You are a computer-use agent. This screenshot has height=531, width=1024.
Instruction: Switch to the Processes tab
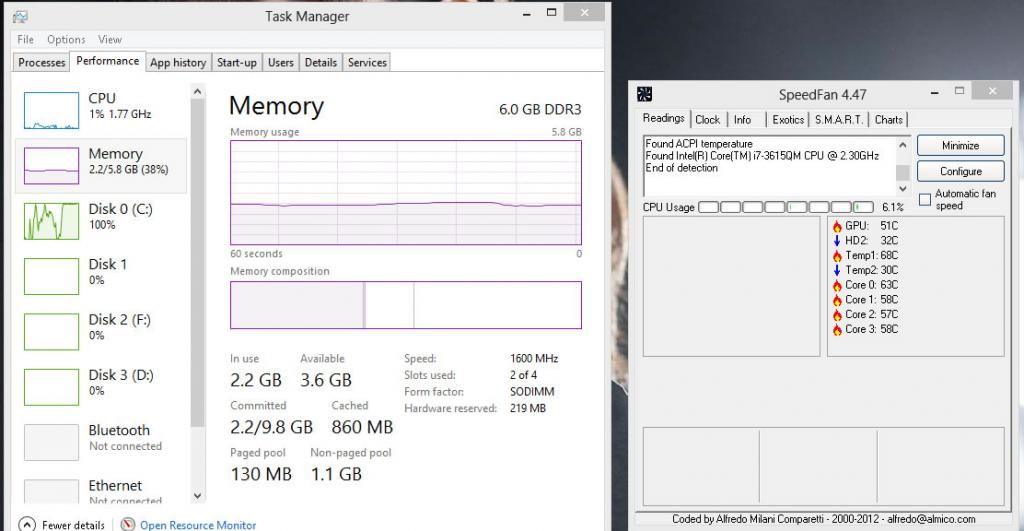pyautogui.click(x=41, y=62)
